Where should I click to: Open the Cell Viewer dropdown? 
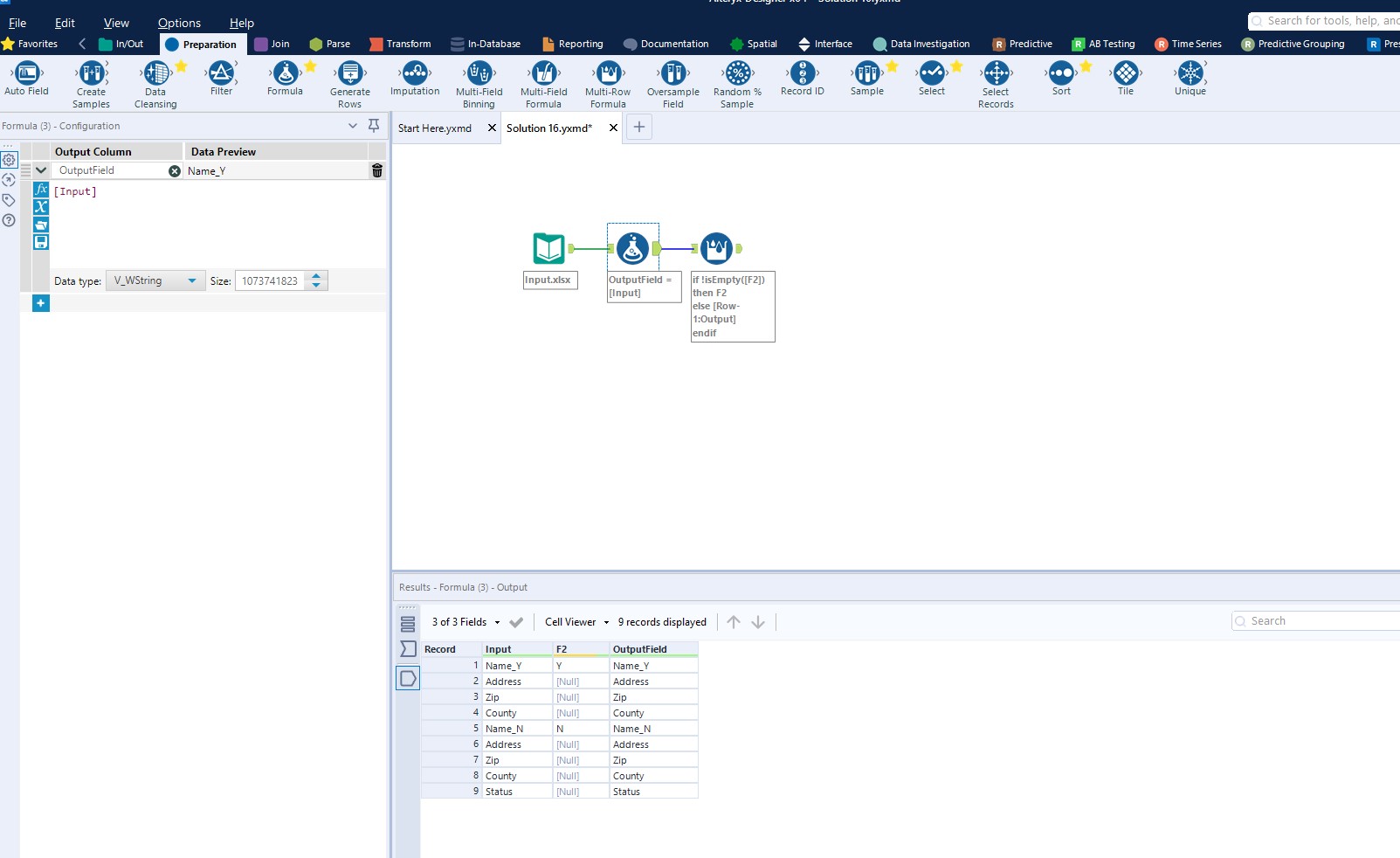[x=576, y=622]
